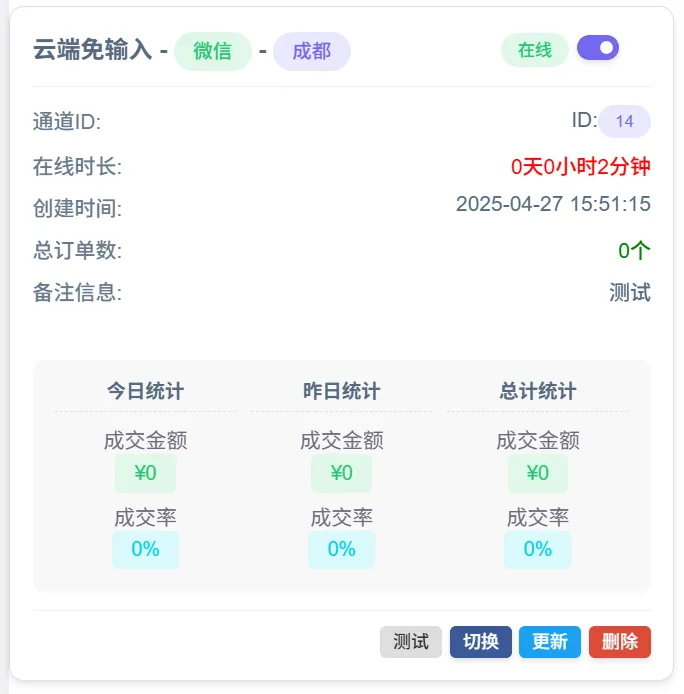This screenshot has width=684, height=694.
Task: Click today's ¥0 transaction amount
Action: 145,473
